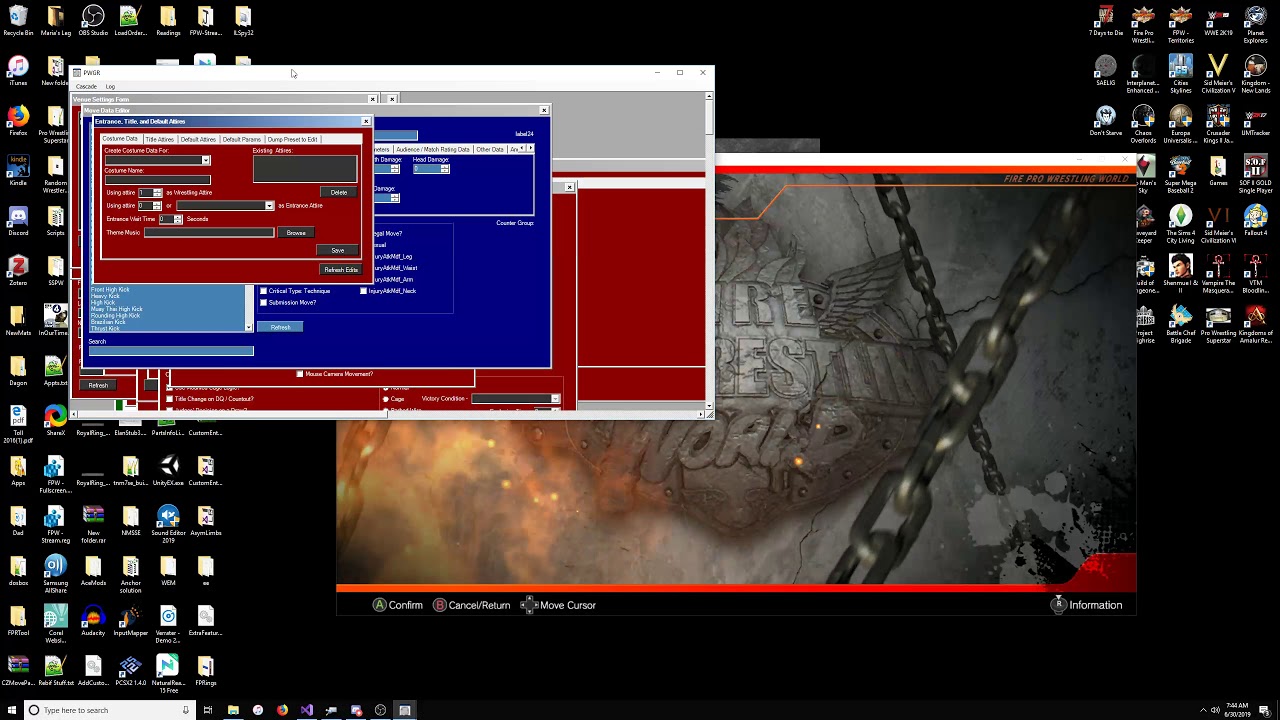The width and height of the screenshot is (1280, 720).
Task: Select the Zotero desktop icon
Action: tap(18, 271)
